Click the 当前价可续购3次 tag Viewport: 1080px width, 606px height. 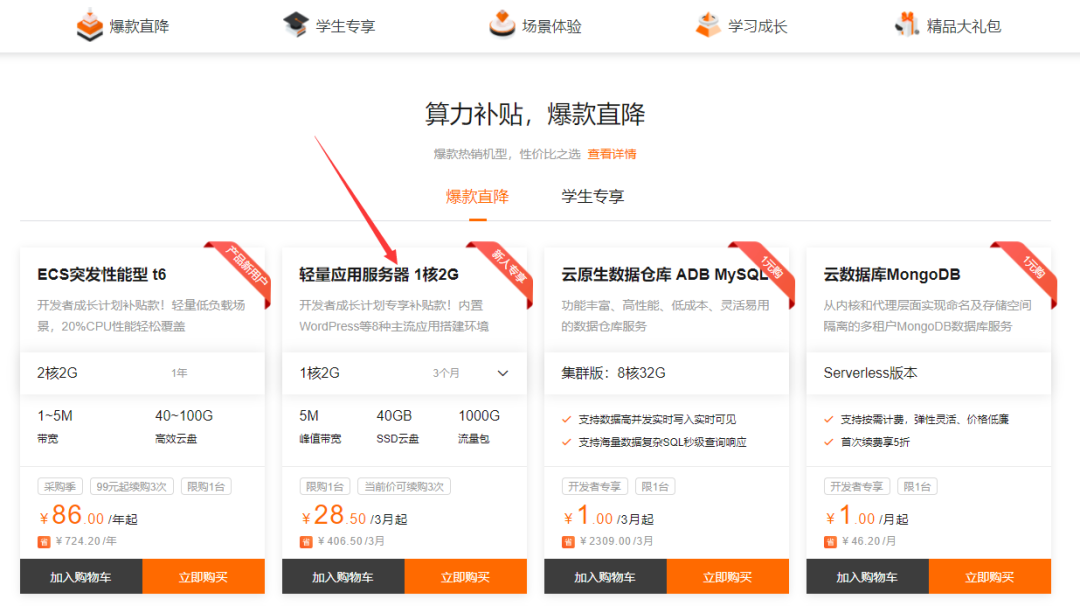404,486
